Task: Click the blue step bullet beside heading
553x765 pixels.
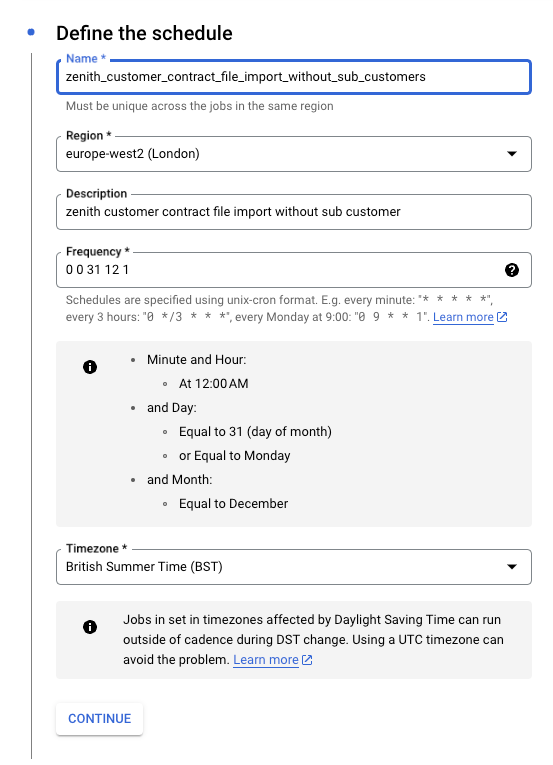Action: (31, 32)
